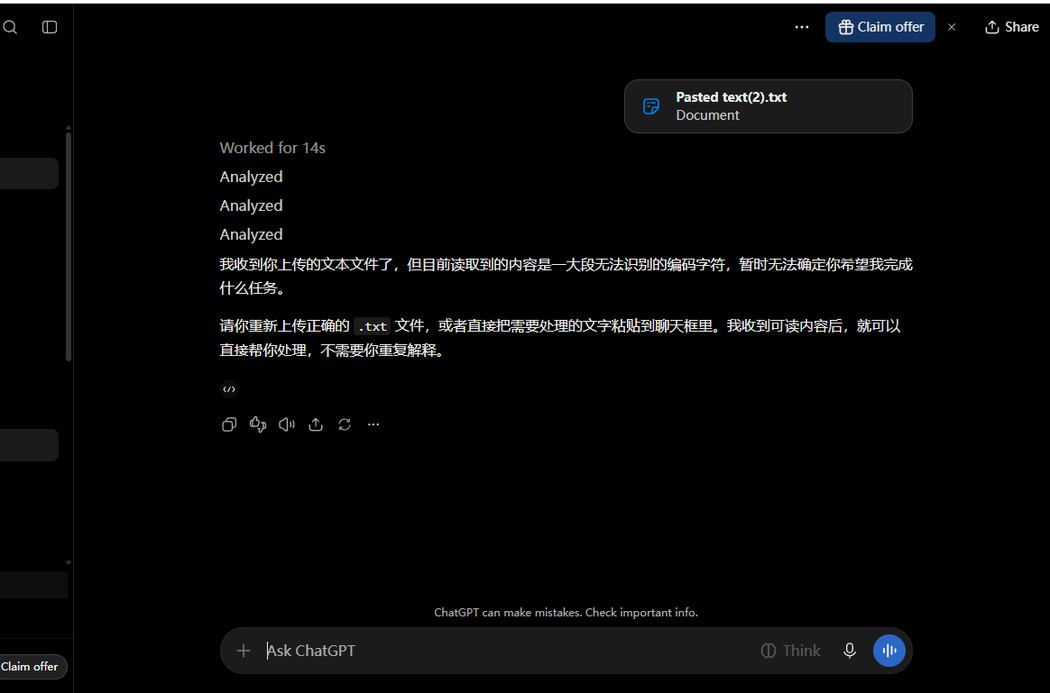
Task: Click the Claim offer pill in sidebar
Action: [31, 666]
